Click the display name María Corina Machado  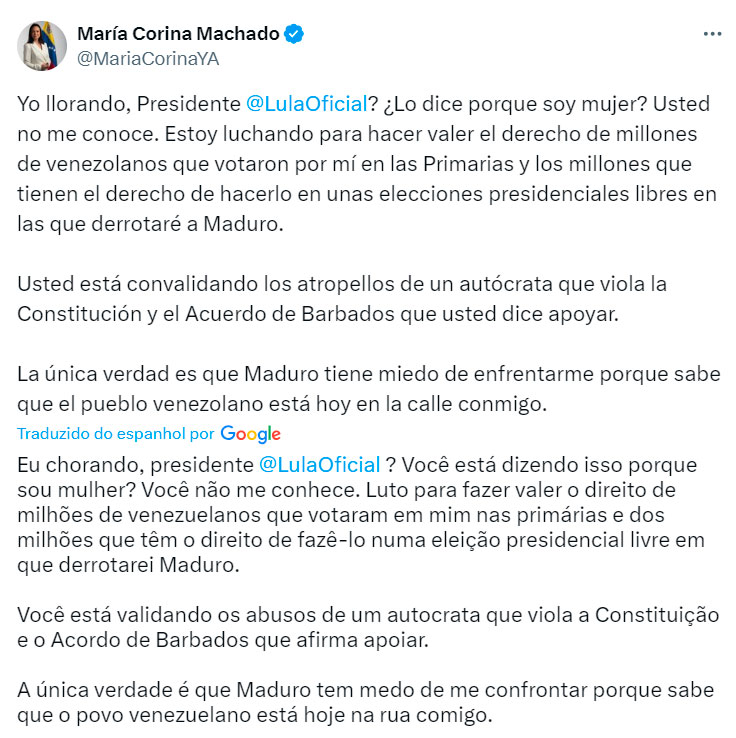pyautogui.click(x=178, y=34)
